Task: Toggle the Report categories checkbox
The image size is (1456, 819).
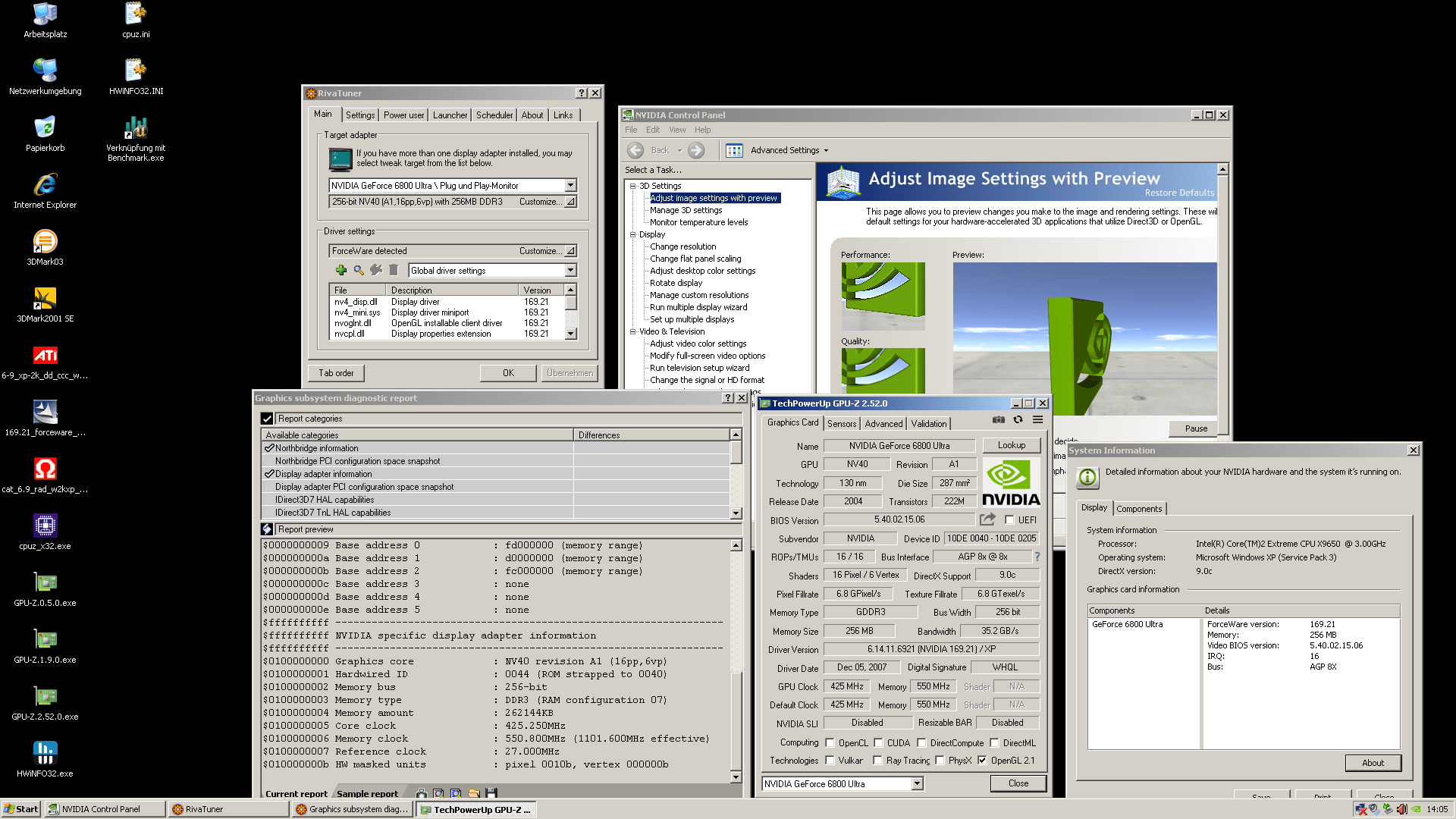Action: click(x=267, y=419)
